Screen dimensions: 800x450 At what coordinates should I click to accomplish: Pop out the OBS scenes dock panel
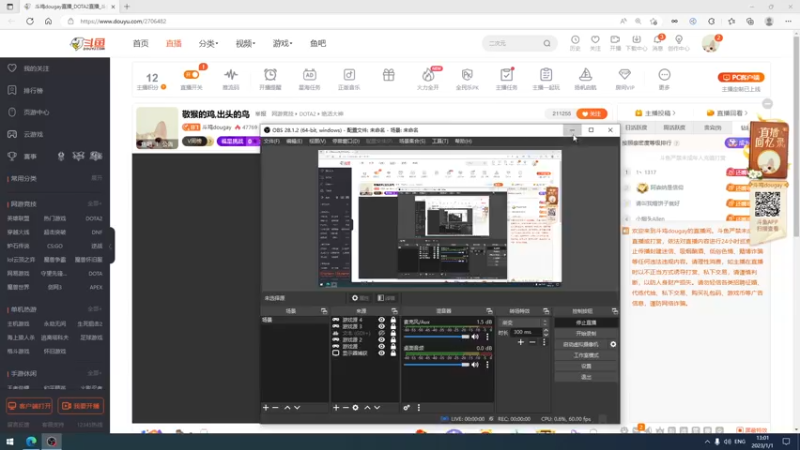click(323, 311)
